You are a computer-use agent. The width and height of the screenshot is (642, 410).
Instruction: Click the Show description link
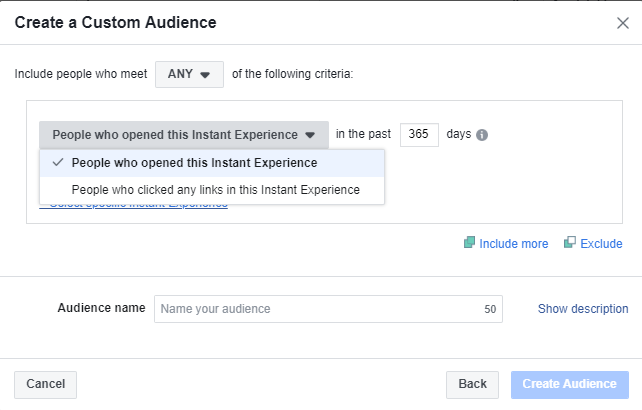coord(583,309)
